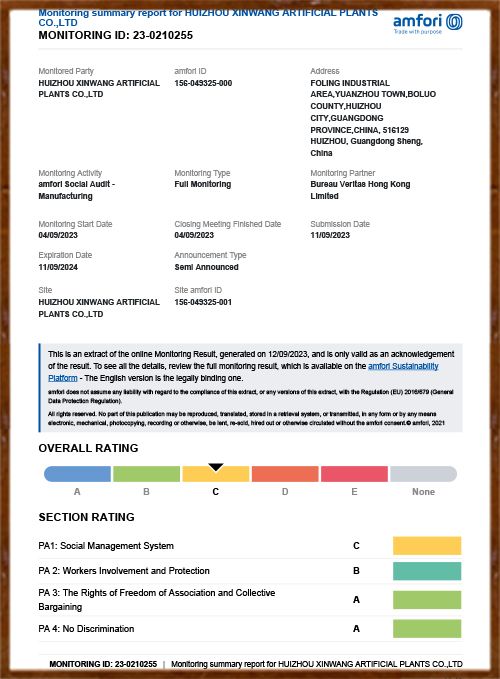Click the C label under overall rating bar

(x=216, y=492)
